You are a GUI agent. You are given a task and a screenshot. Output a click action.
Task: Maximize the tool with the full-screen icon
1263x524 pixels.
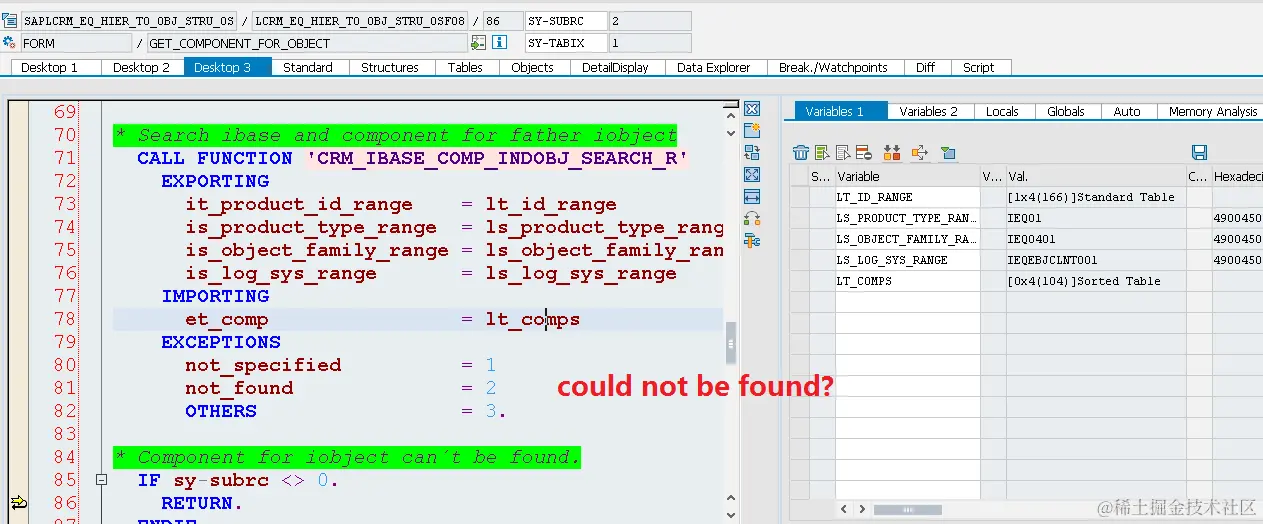(752, 174)
